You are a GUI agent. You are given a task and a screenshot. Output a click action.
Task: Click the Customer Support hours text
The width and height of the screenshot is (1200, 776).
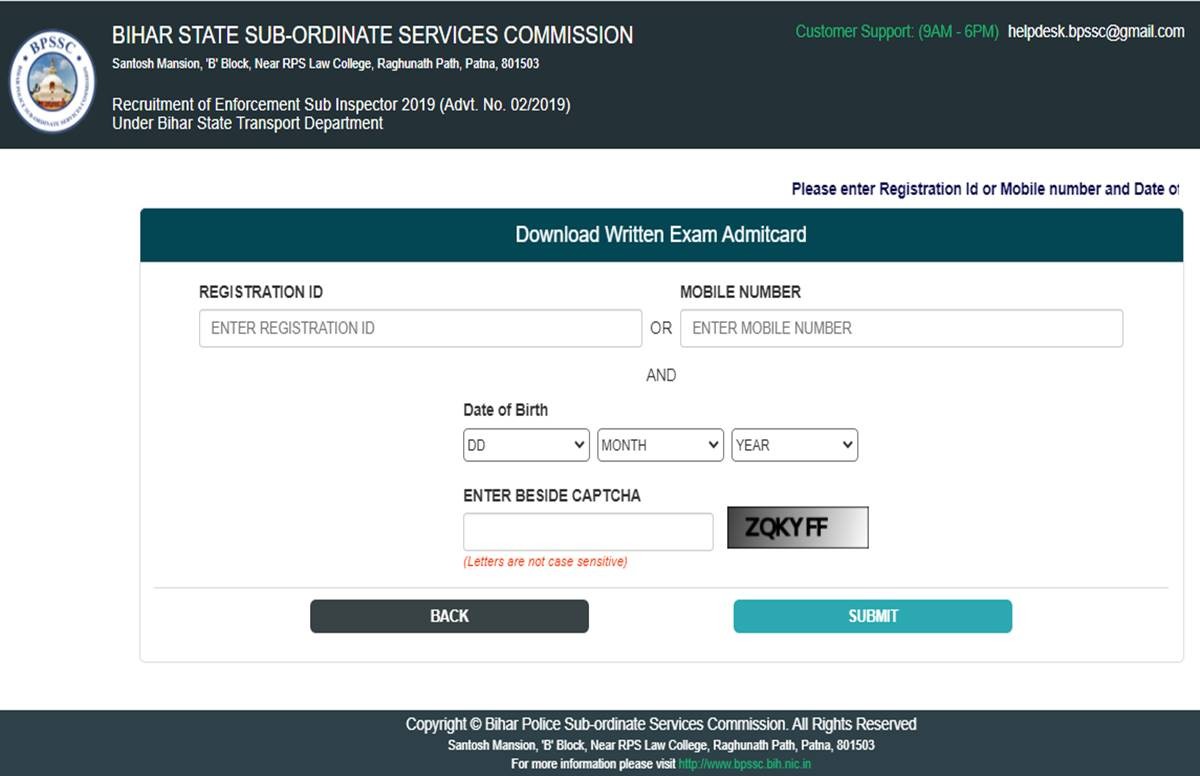coord(896,32)
